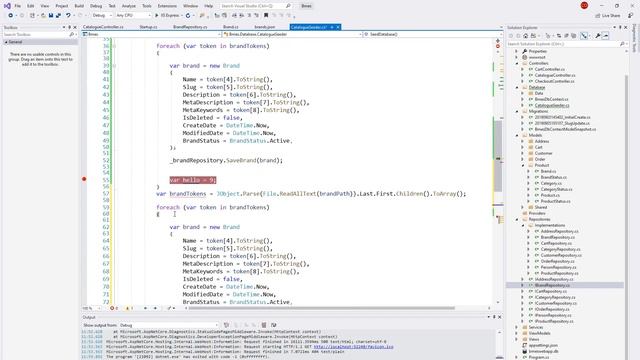This screenshot has height=360, width=640.
Task: Pin the Toolbox panel
Action: [x=69, y=27]
